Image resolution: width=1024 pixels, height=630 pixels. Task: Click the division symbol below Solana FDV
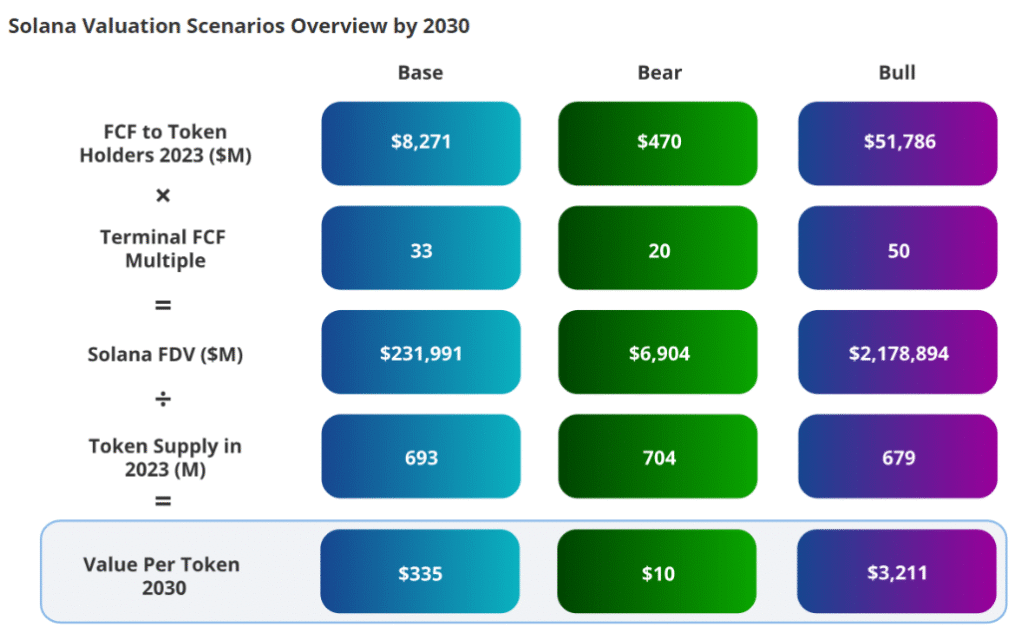point(163,400)
